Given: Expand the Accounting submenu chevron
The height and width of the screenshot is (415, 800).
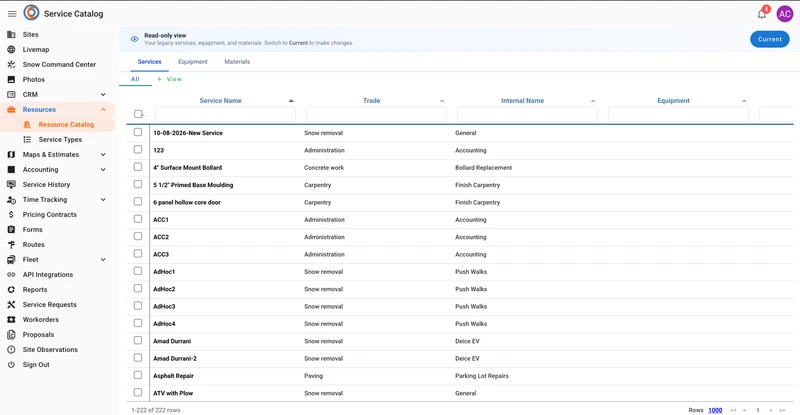Looking at the screenshot, I should [x=103, y=169].
